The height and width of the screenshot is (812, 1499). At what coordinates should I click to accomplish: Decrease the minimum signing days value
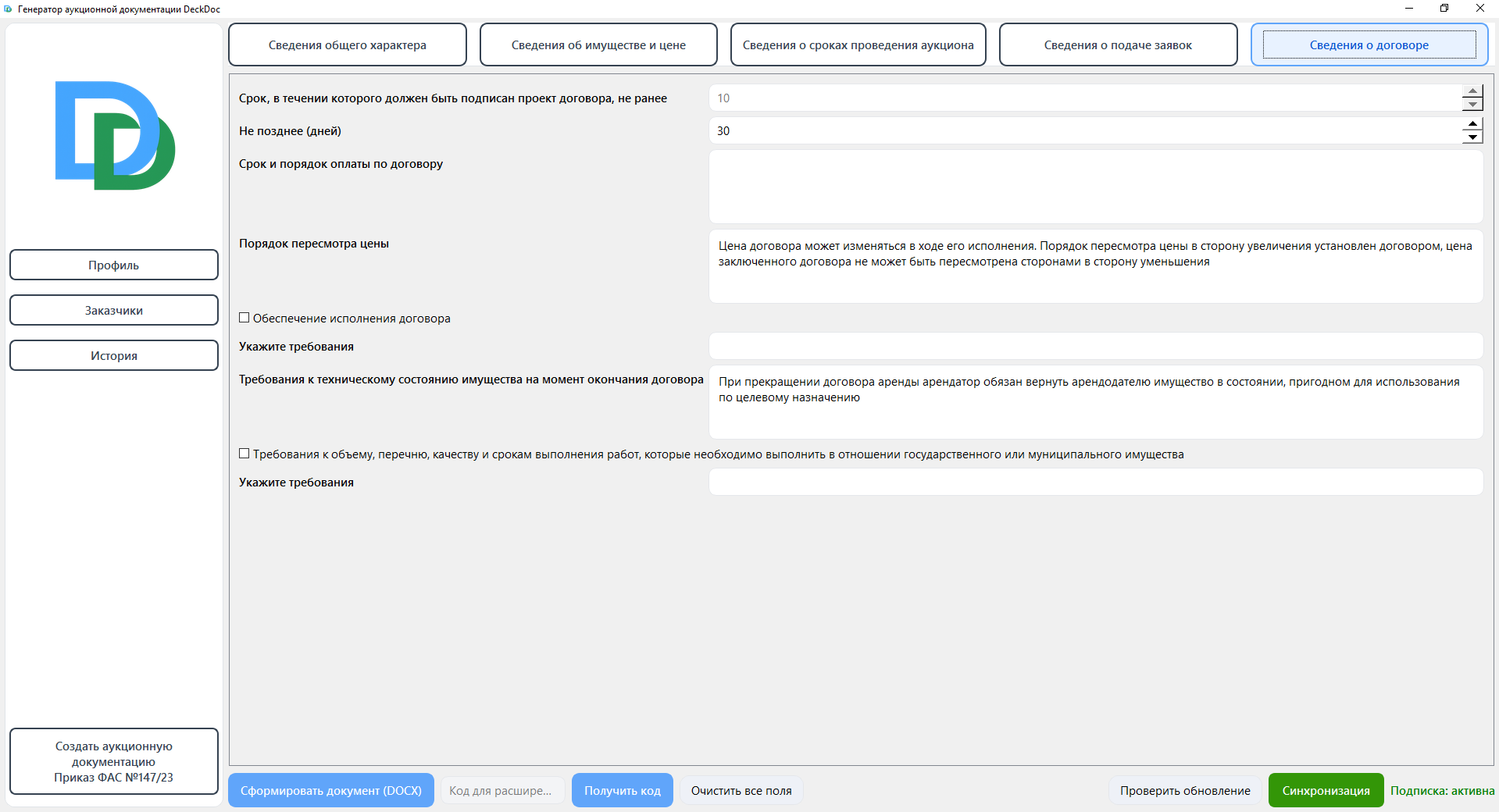click(1472, 105)
